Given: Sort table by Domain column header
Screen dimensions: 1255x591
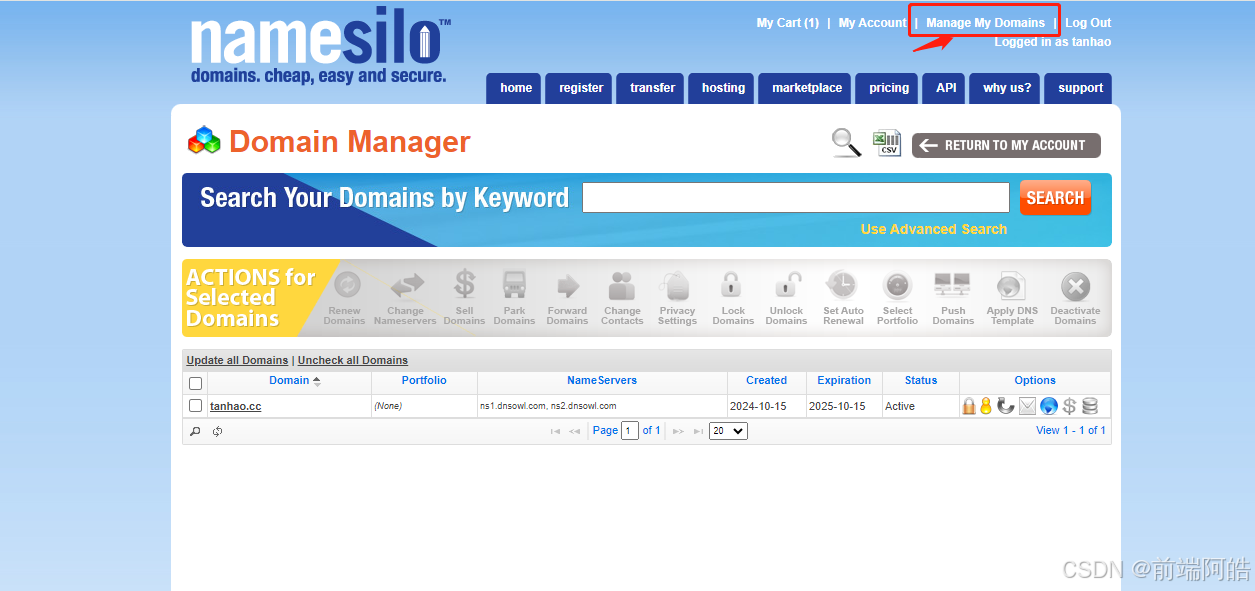Looking at the screenshot, I should pos(289,380).
